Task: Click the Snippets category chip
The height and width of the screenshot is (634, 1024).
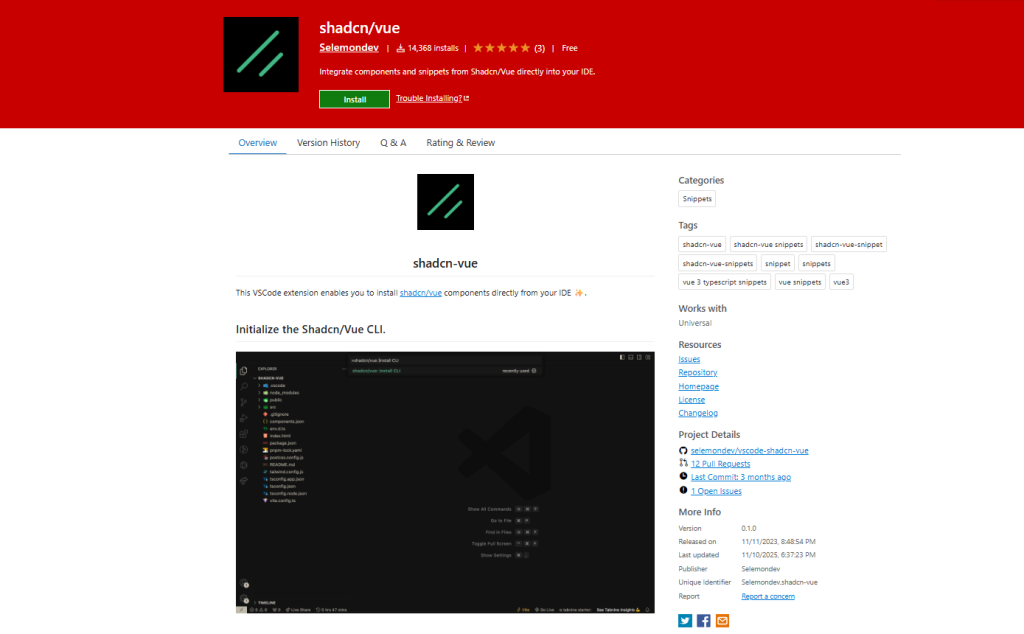Action: tap(697, 198)
